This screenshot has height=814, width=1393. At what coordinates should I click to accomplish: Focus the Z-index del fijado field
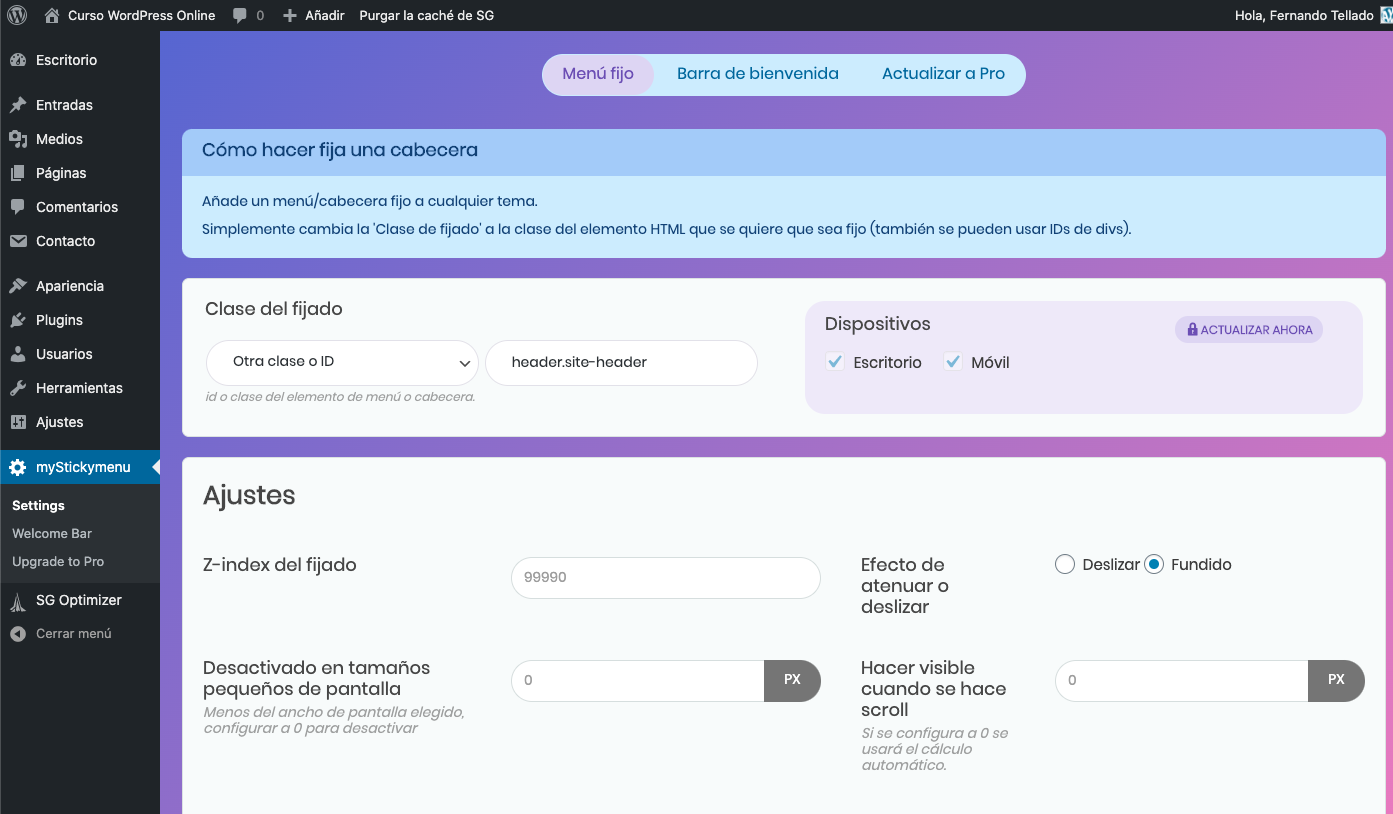tap(666, 578)
